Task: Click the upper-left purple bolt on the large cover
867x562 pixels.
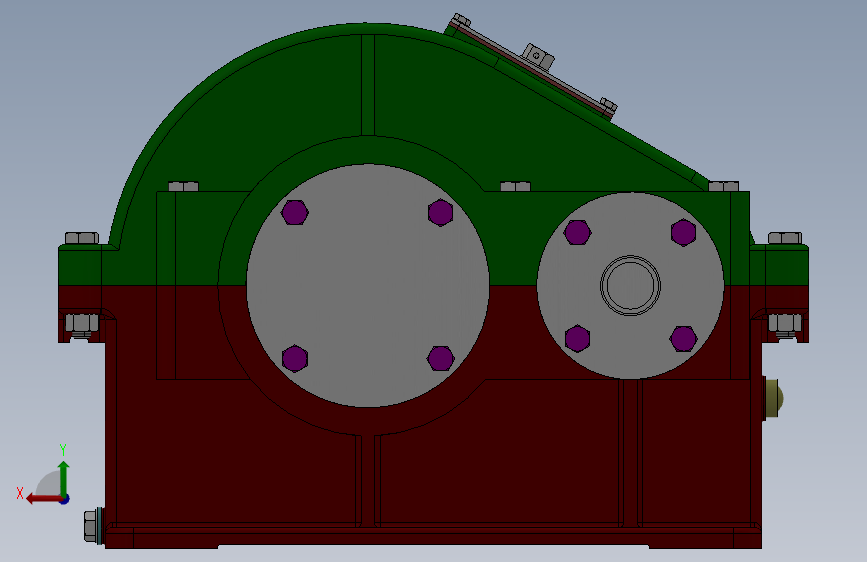Action: (295, 212)
